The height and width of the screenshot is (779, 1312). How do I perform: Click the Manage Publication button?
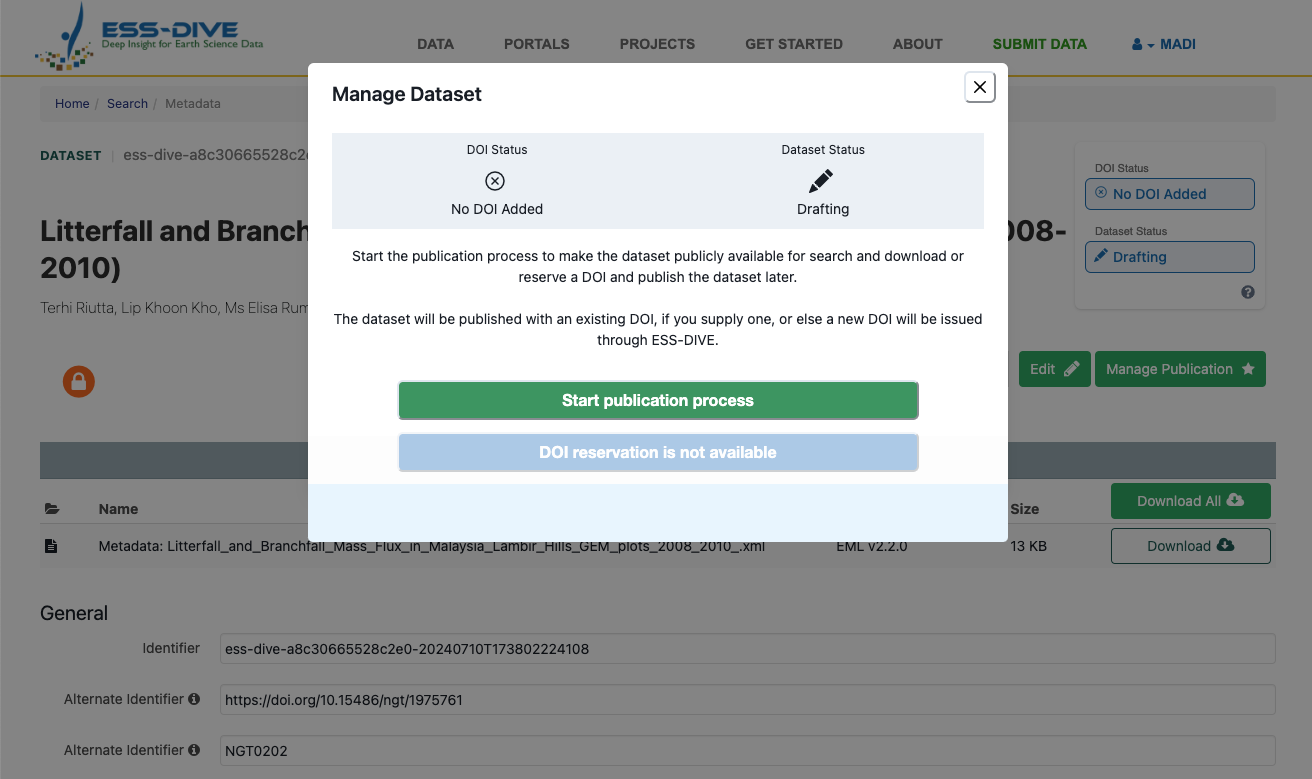pos(1179,369)
